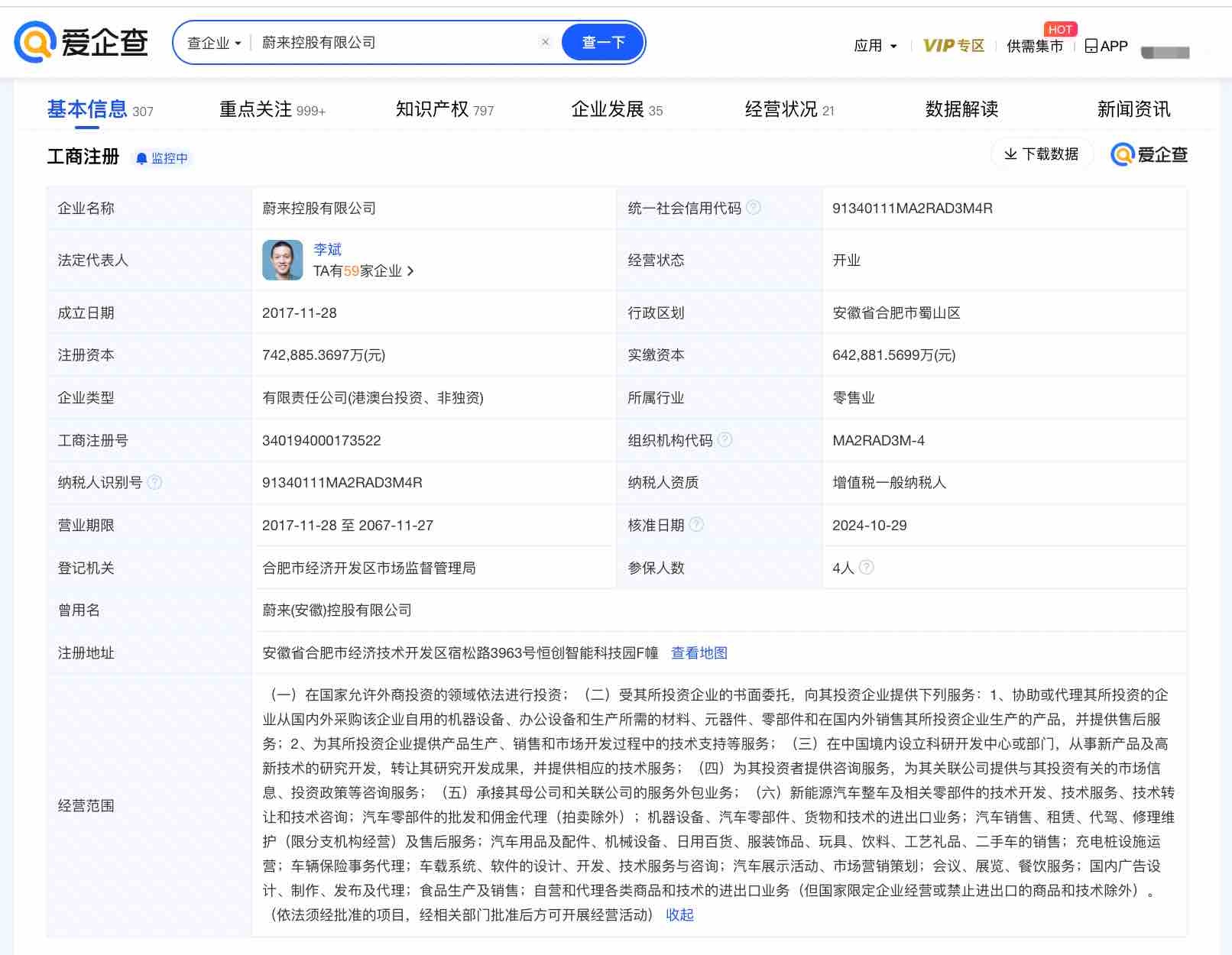Click the 行政区划 value 安徽省合肥市蜀山区

coord(896,312)
